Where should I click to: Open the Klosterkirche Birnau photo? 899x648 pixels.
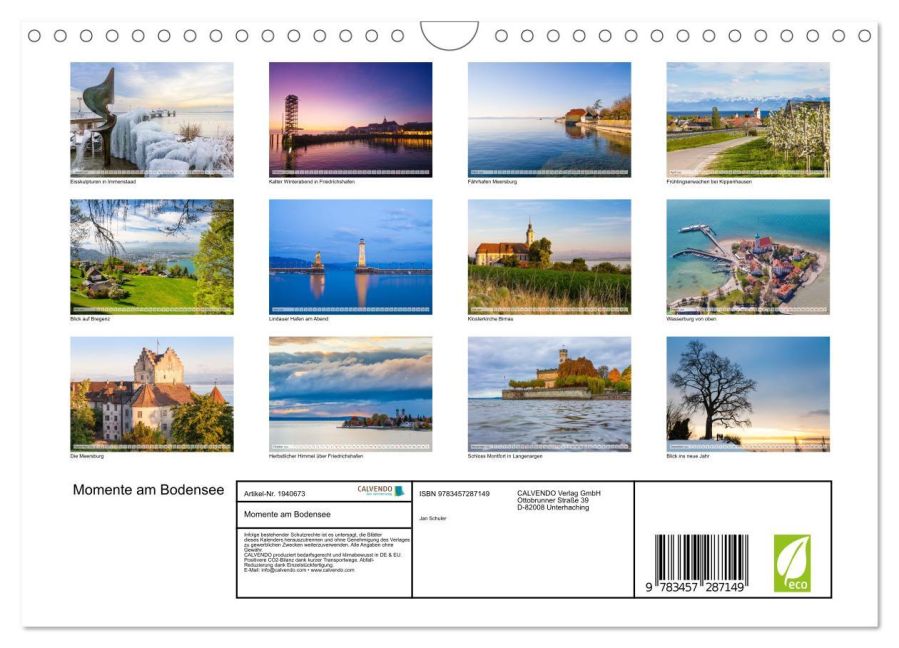coord(549,256)
